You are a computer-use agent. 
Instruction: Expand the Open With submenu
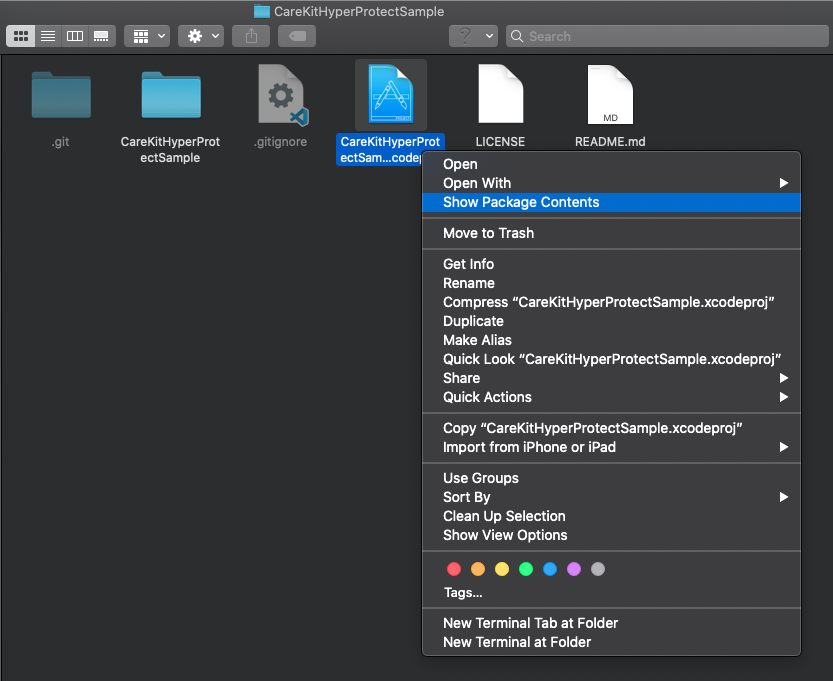[611, 183]
